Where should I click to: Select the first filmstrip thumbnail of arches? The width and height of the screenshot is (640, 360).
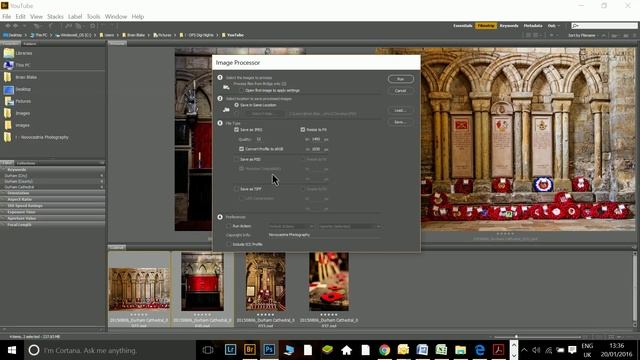coord(139,289)
